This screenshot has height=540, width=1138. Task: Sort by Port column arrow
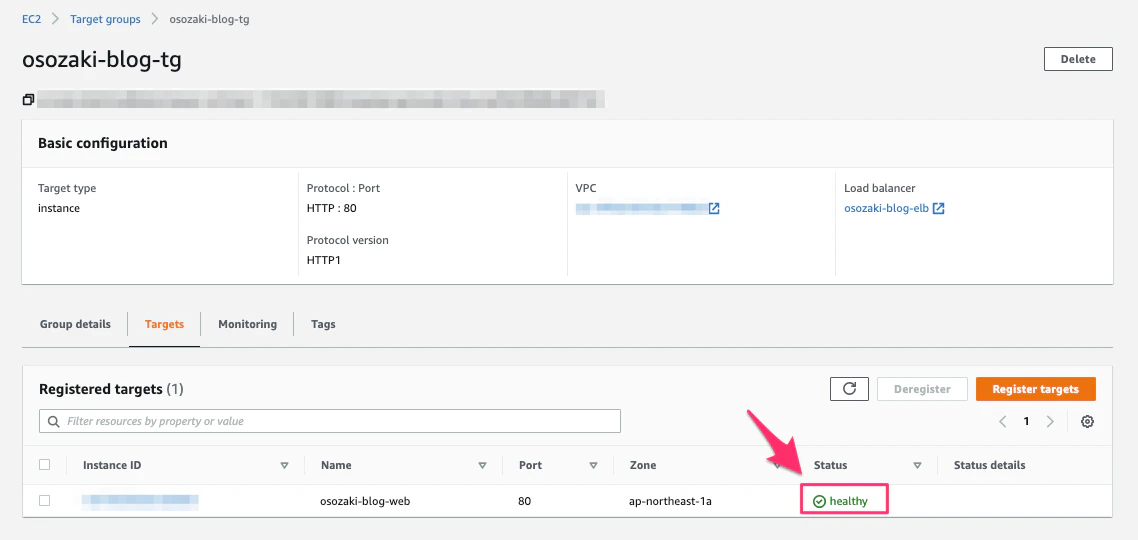[594, 465]
